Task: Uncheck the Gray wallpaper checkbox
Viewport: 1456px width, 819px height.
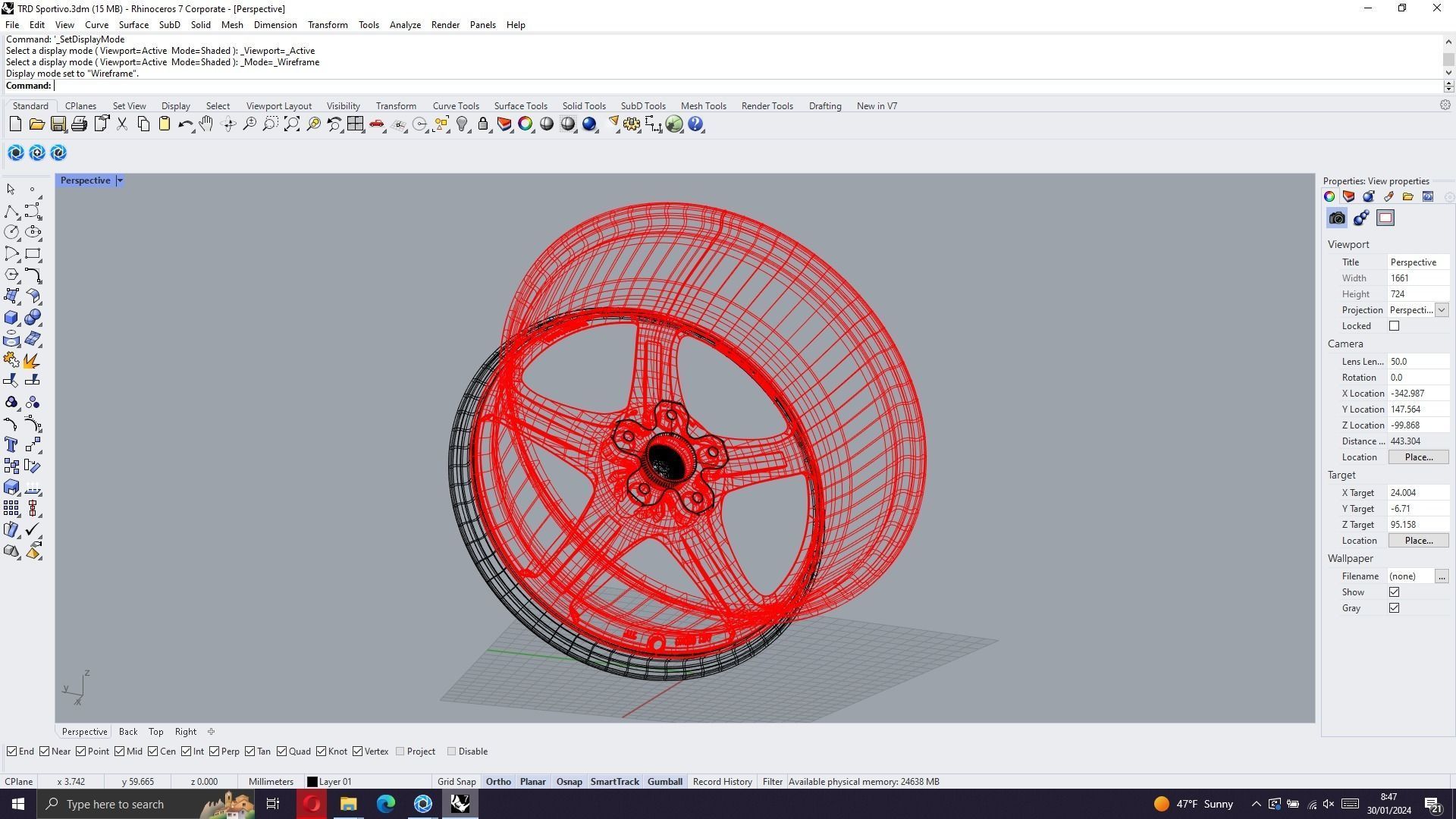Action: [x=1394, y=608]
